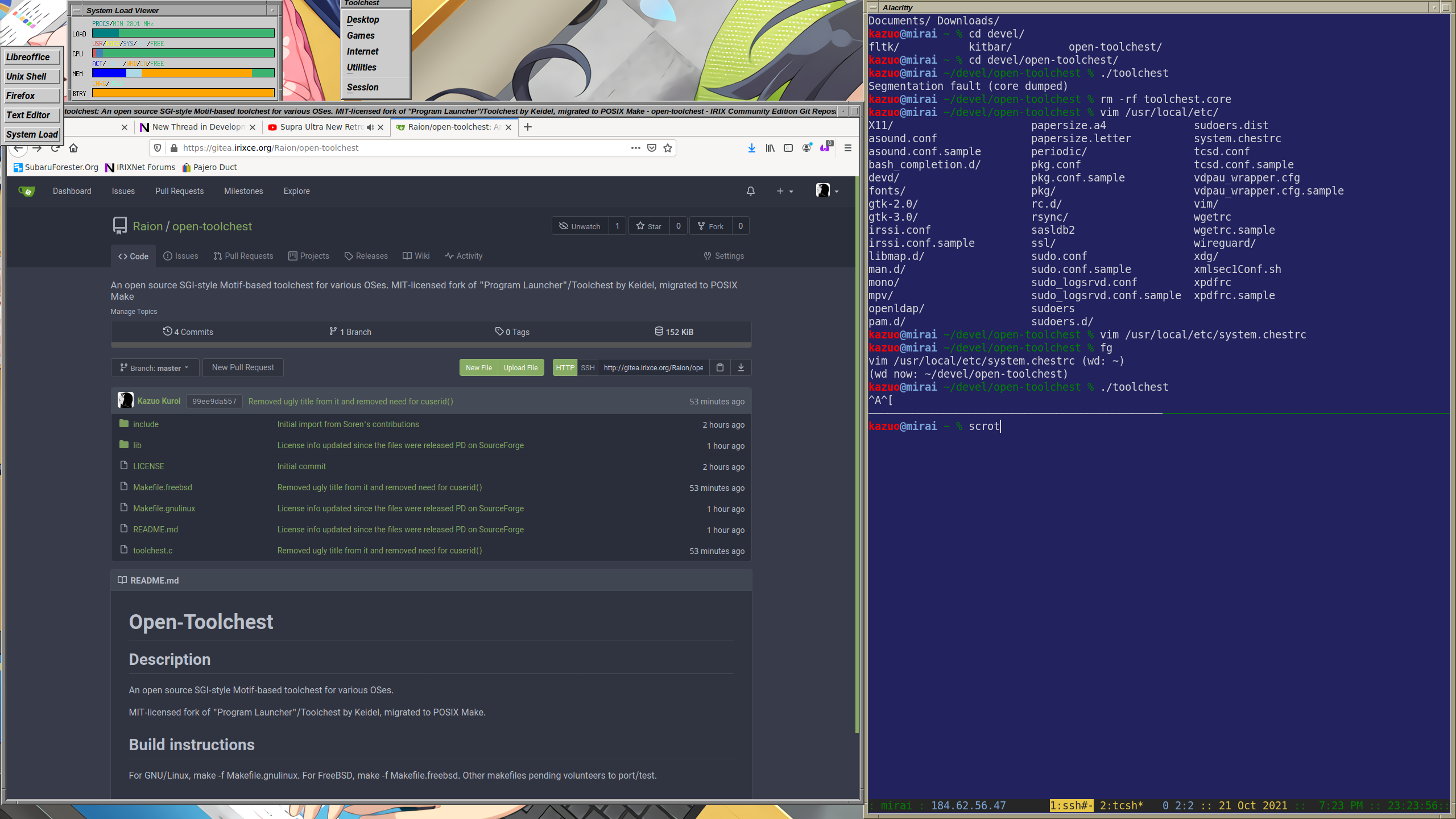Image resolution: width=1456 pixels, height=819 pixels.
Task: Click the Upload File button
Action: (520, 367)
